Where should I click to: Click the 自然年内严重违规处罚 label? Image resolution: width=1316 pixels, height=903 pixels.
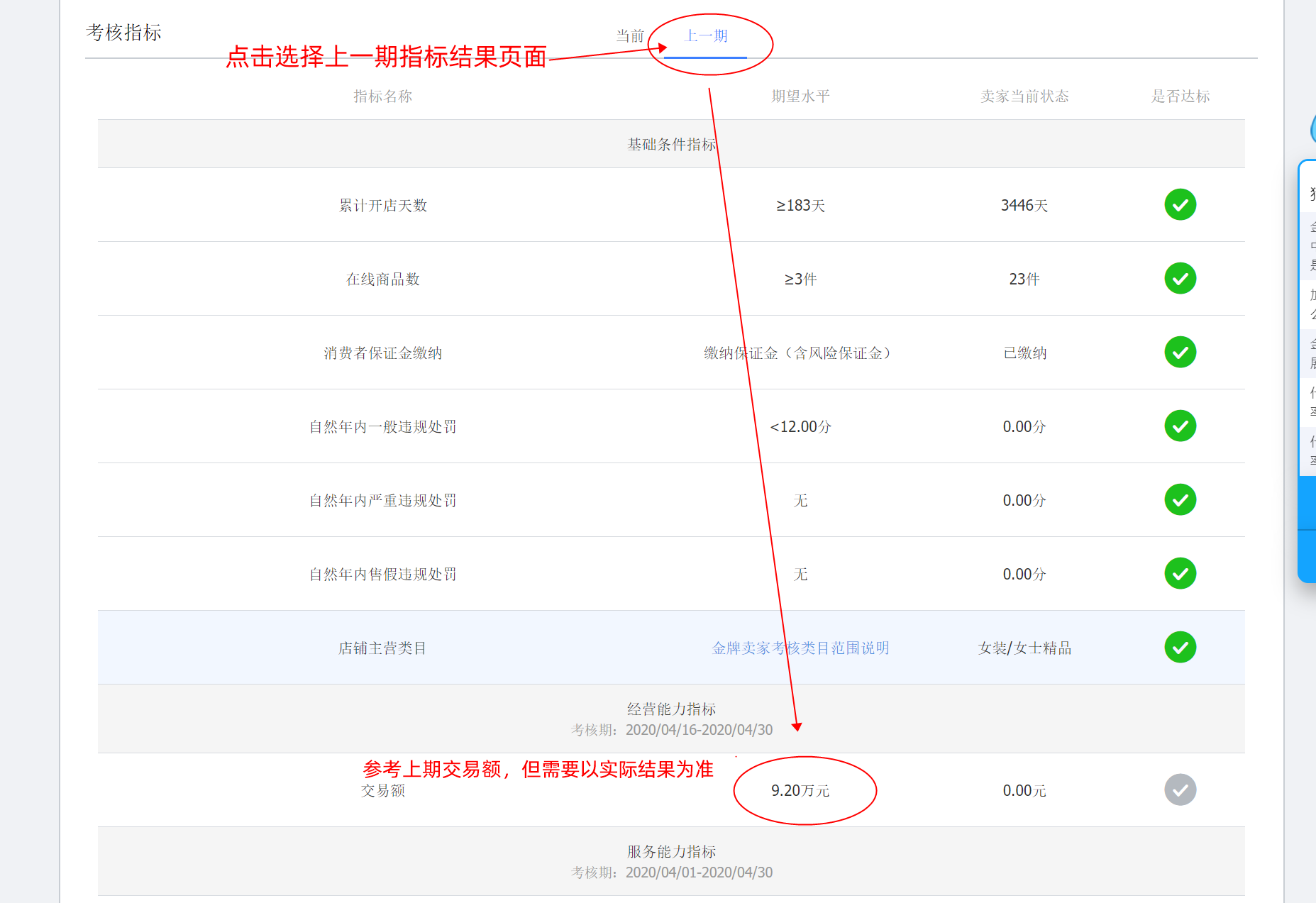click(383, 501)
